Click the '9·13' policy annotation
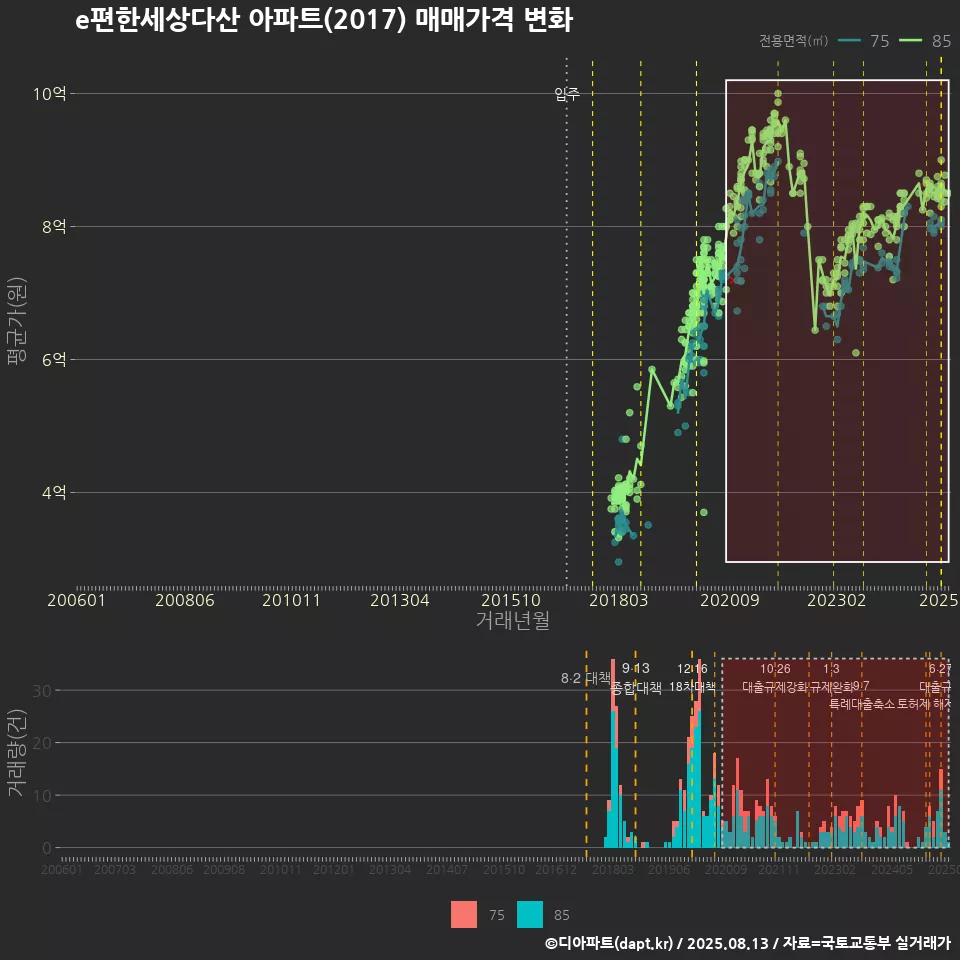Image resolution: width=960 pixels, height=960 pixels. point(636,669)
